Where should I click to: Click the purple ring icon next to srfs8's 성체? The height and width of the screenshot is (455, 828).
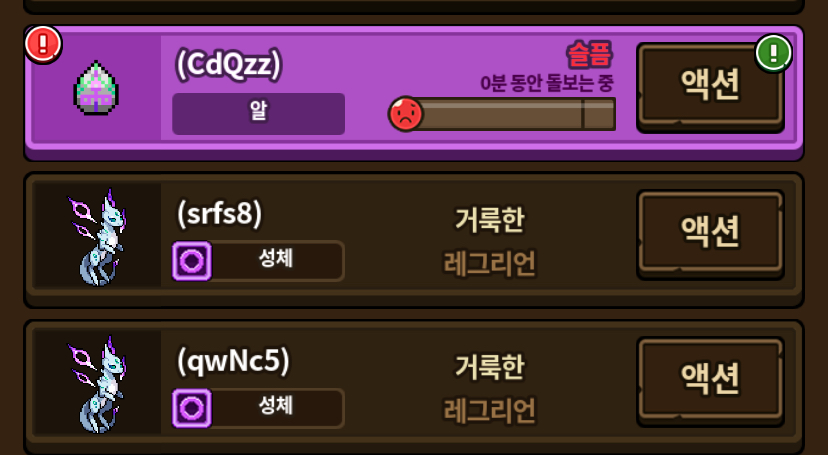pyautogui.click(x=192, y=261)
